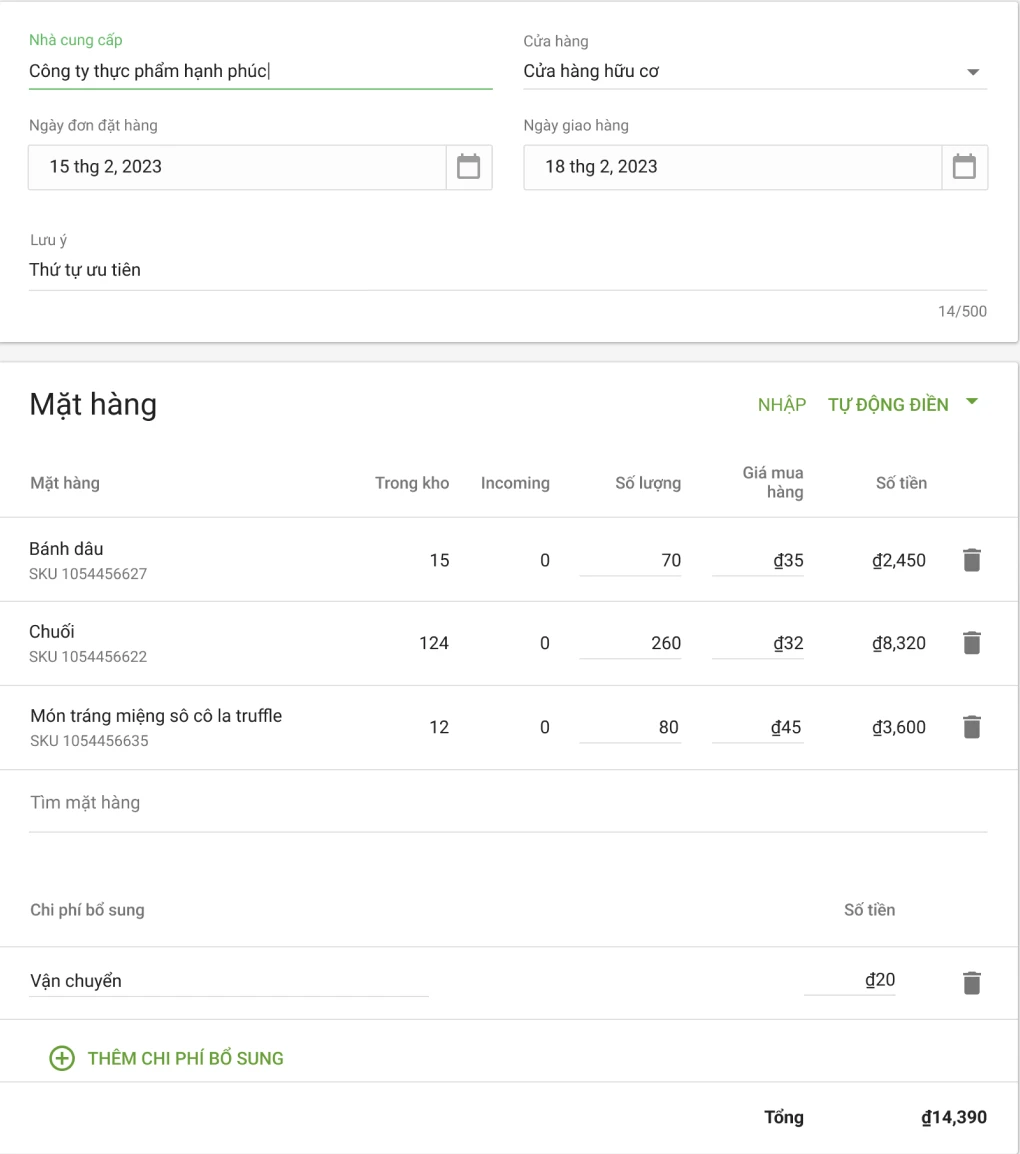Screen dimensions: 1020x1154
Task: Open calendar for Ngày đơn đặt hàng
Action: [x=468, y=167]
